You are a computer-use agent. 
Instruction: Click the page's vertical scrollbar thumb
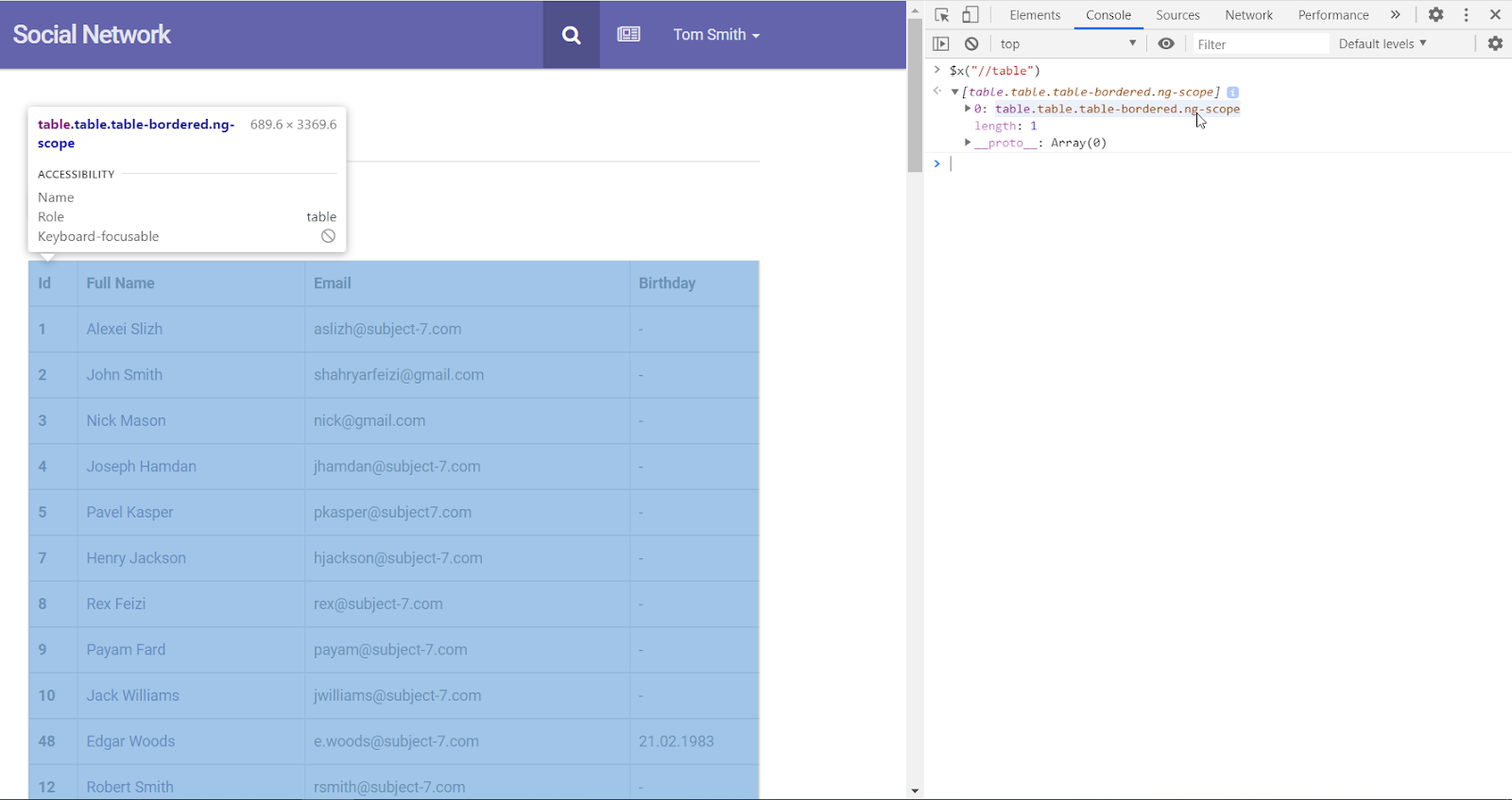914,94
